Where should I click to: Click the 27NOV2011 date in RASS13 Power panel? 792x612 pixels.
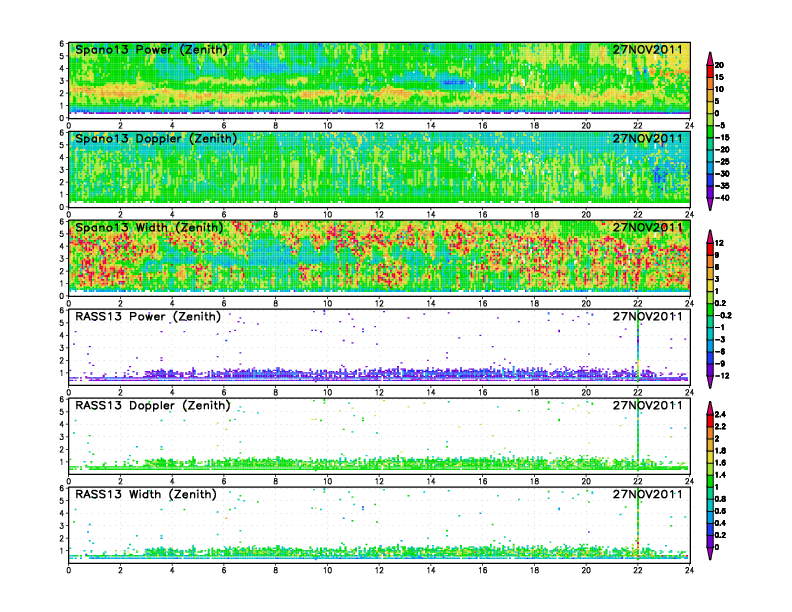(x=648, y=316)
